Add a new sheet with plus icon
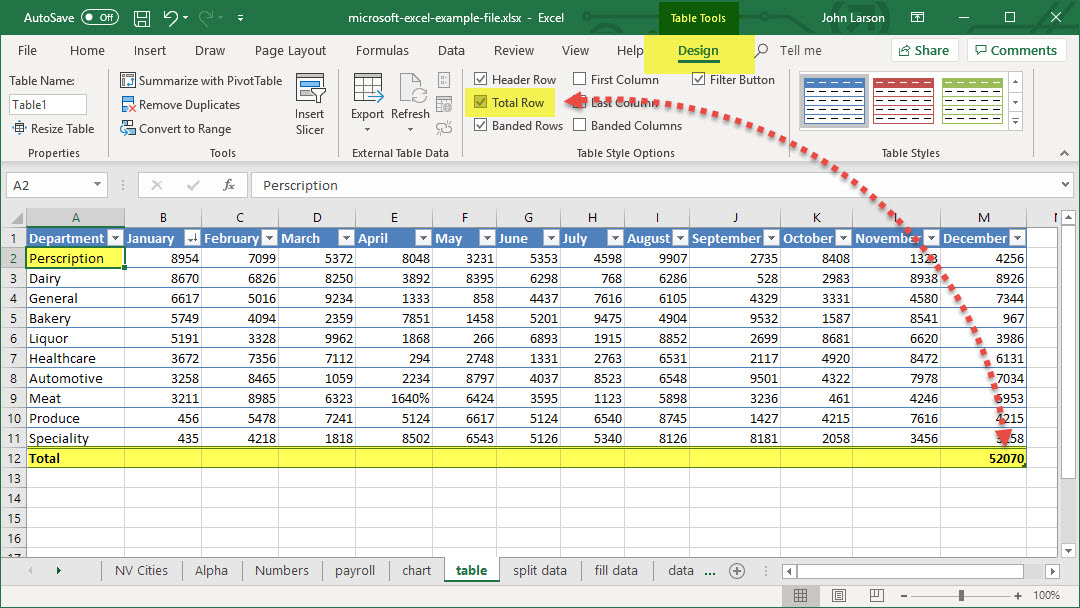1080x608 pixels. (x=737, y=571)
